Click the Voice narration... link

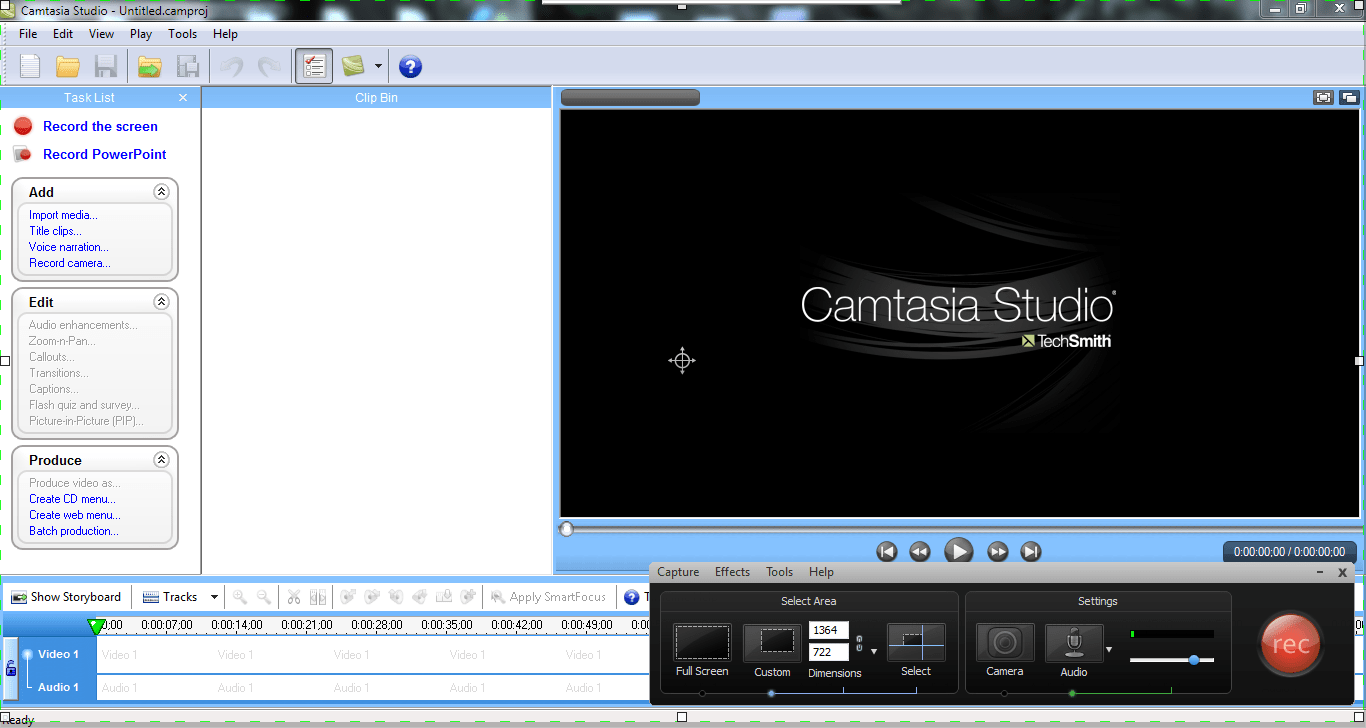point(69,247)
